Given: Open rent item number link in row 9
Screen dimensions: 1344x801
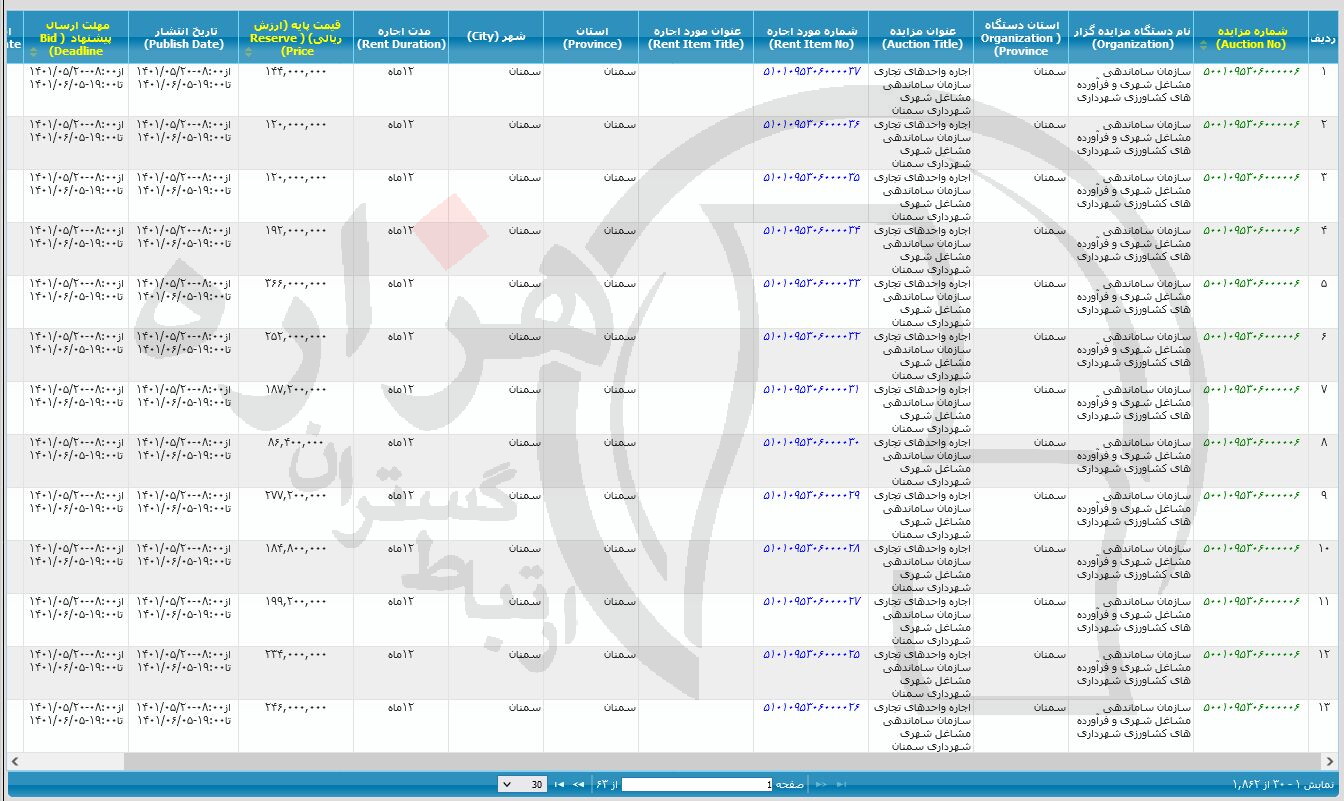Looking at the screenshot, I should (811, 495).
